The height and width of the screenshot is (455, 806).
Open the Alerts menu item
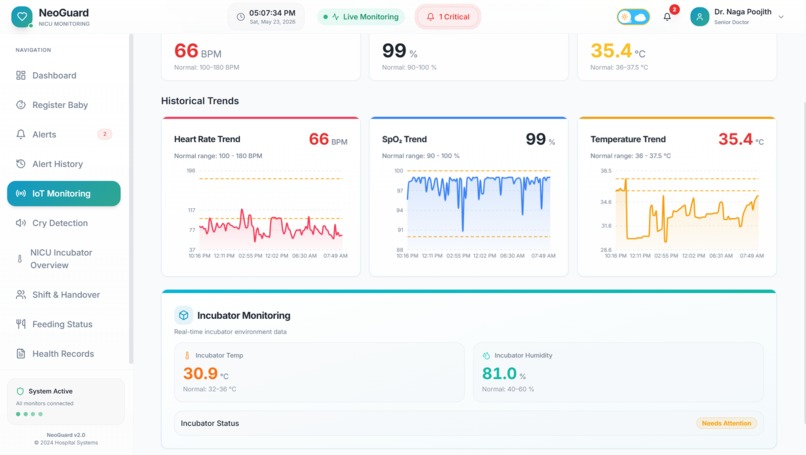point(64,135)
